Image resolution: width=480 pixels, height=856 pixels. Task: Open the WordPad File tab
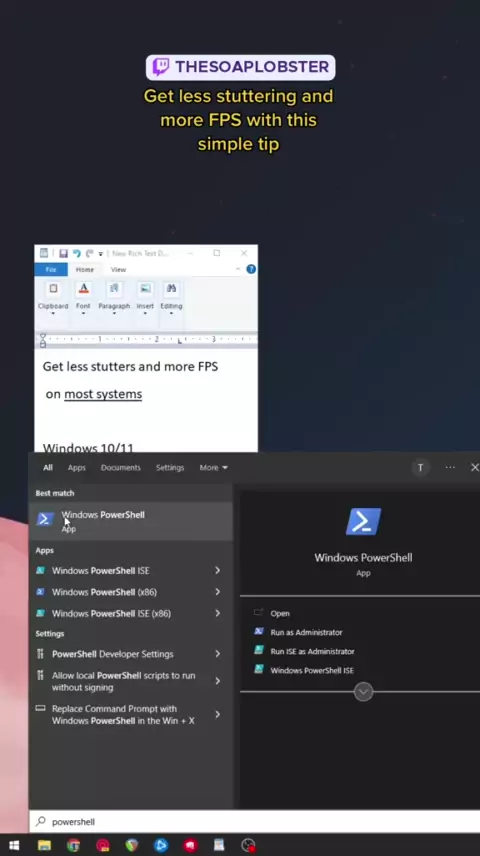point(51,269)
